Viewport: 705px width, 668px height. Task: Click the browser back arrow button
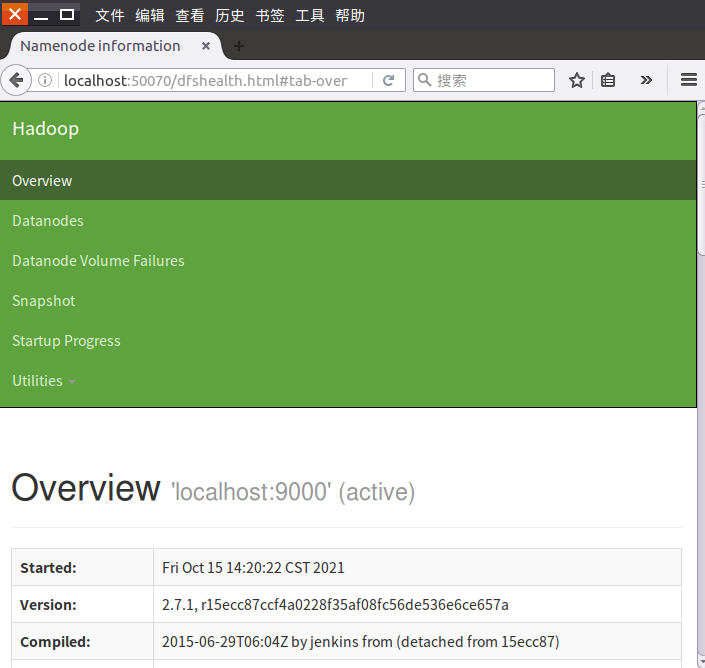[16, 80]
